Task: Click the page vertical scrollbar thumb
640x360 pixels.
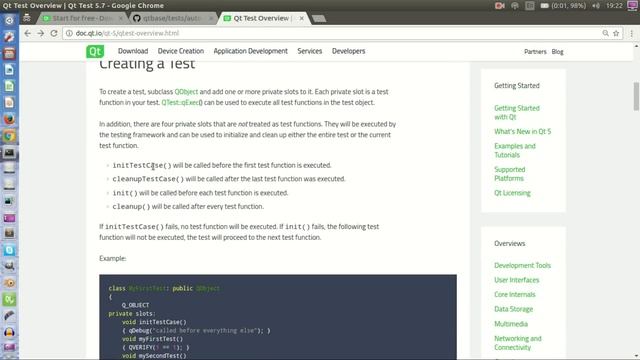Action: [636, 96]
